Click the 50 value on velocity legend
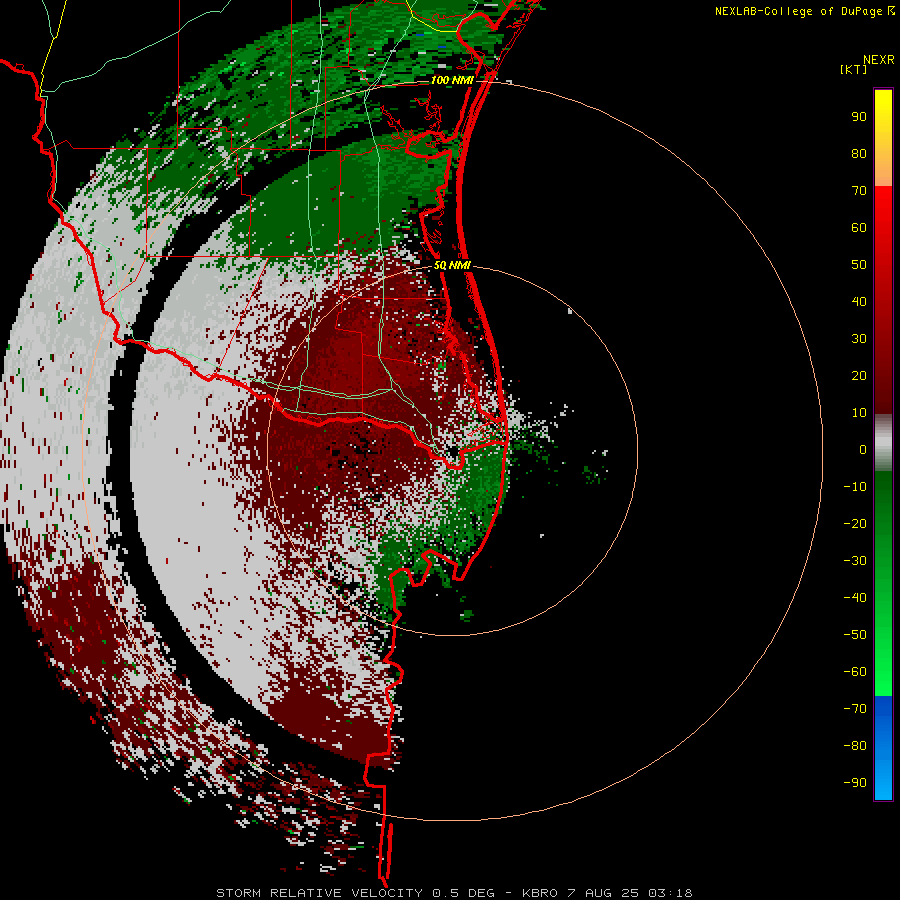This screenshot has height=900, width=900. [859, 265]
